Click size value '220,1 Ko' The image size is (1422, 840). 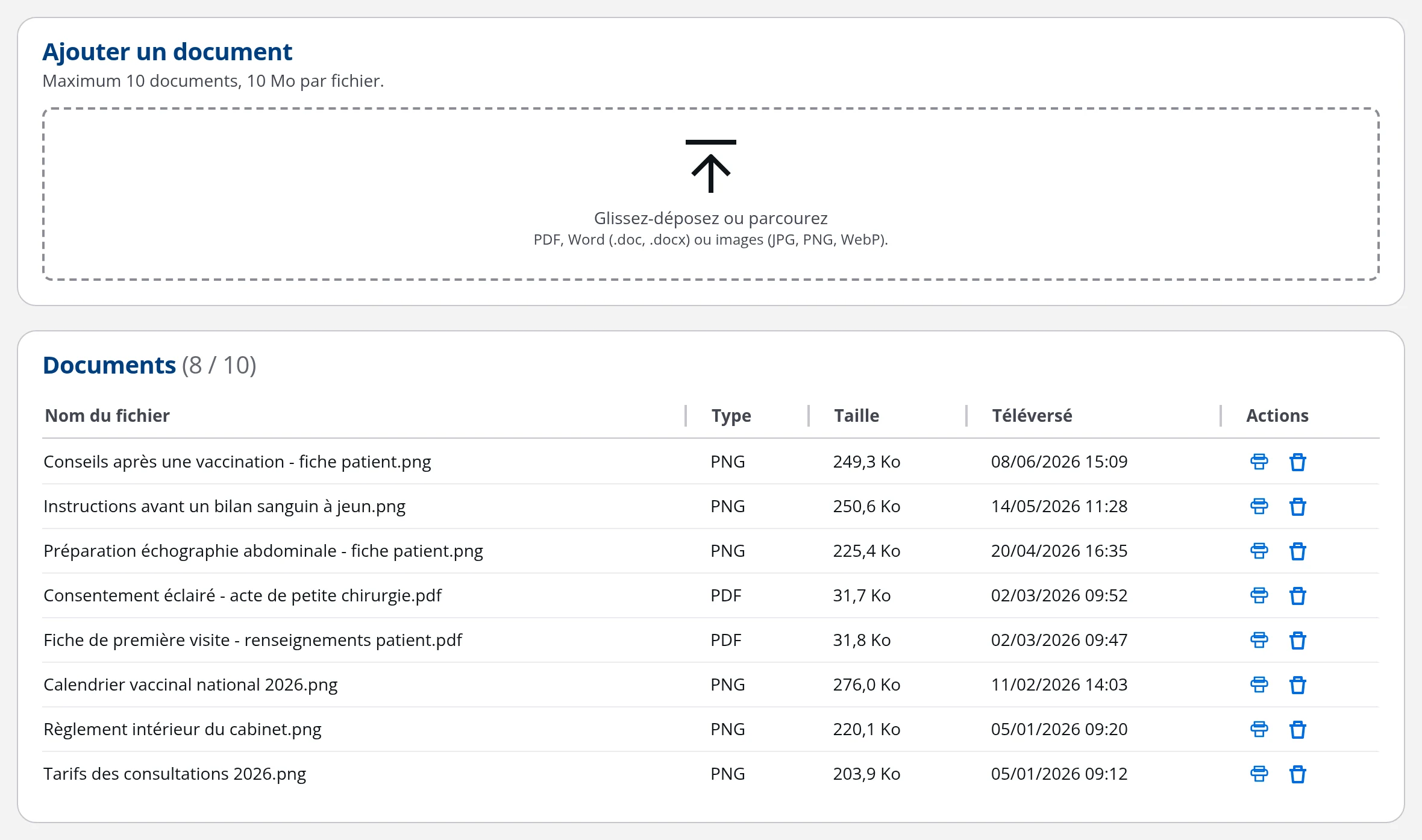(866, 729)
